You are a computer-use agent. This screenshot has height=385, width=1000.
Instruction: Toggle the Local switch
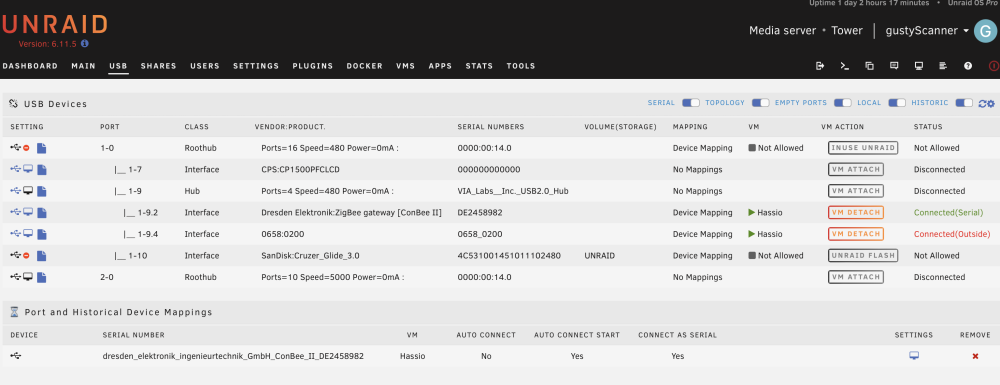[897, 103]
